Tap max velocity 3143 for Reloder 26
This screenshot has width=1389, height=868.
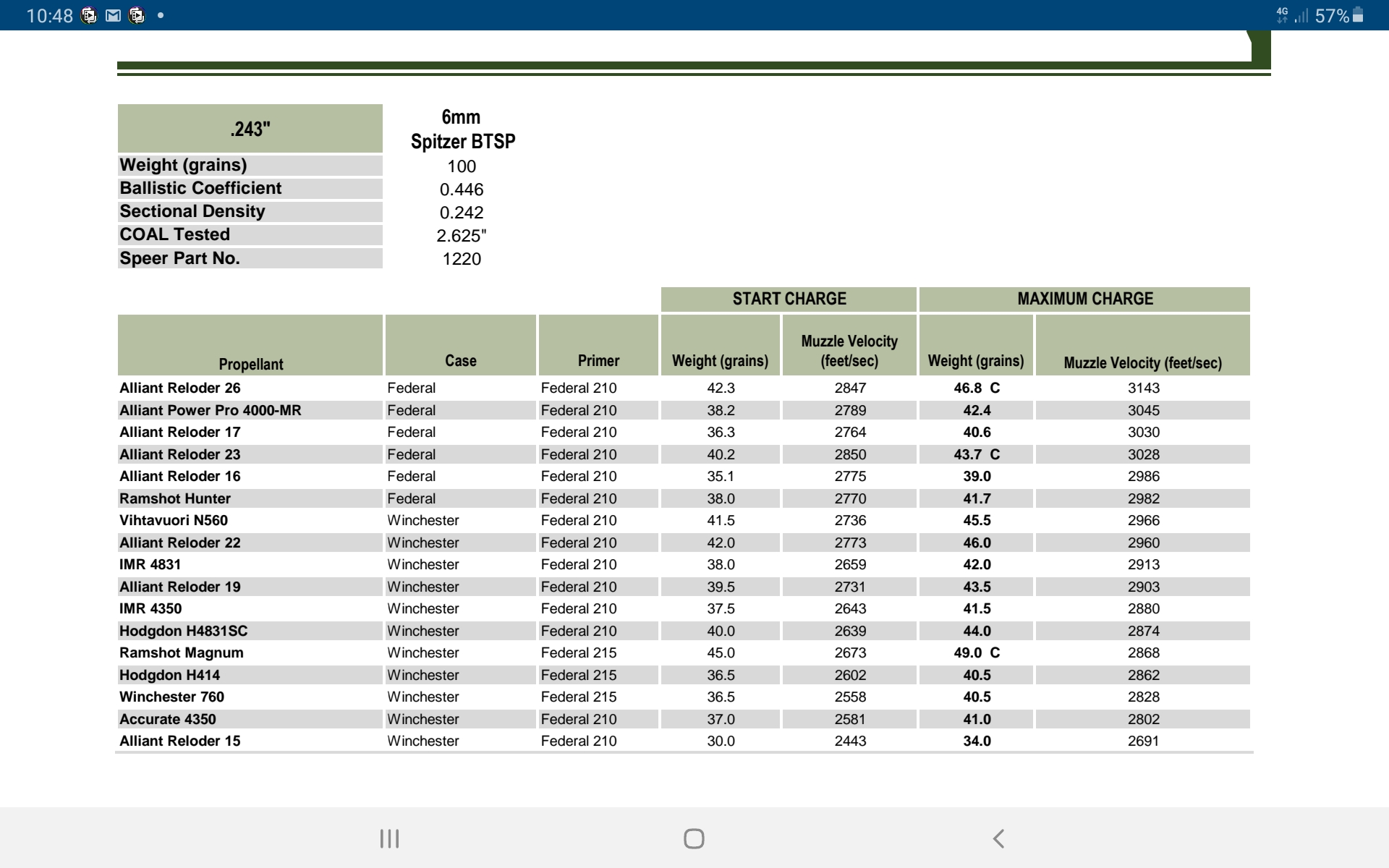pyautogui.click(x=1144, y=388)
